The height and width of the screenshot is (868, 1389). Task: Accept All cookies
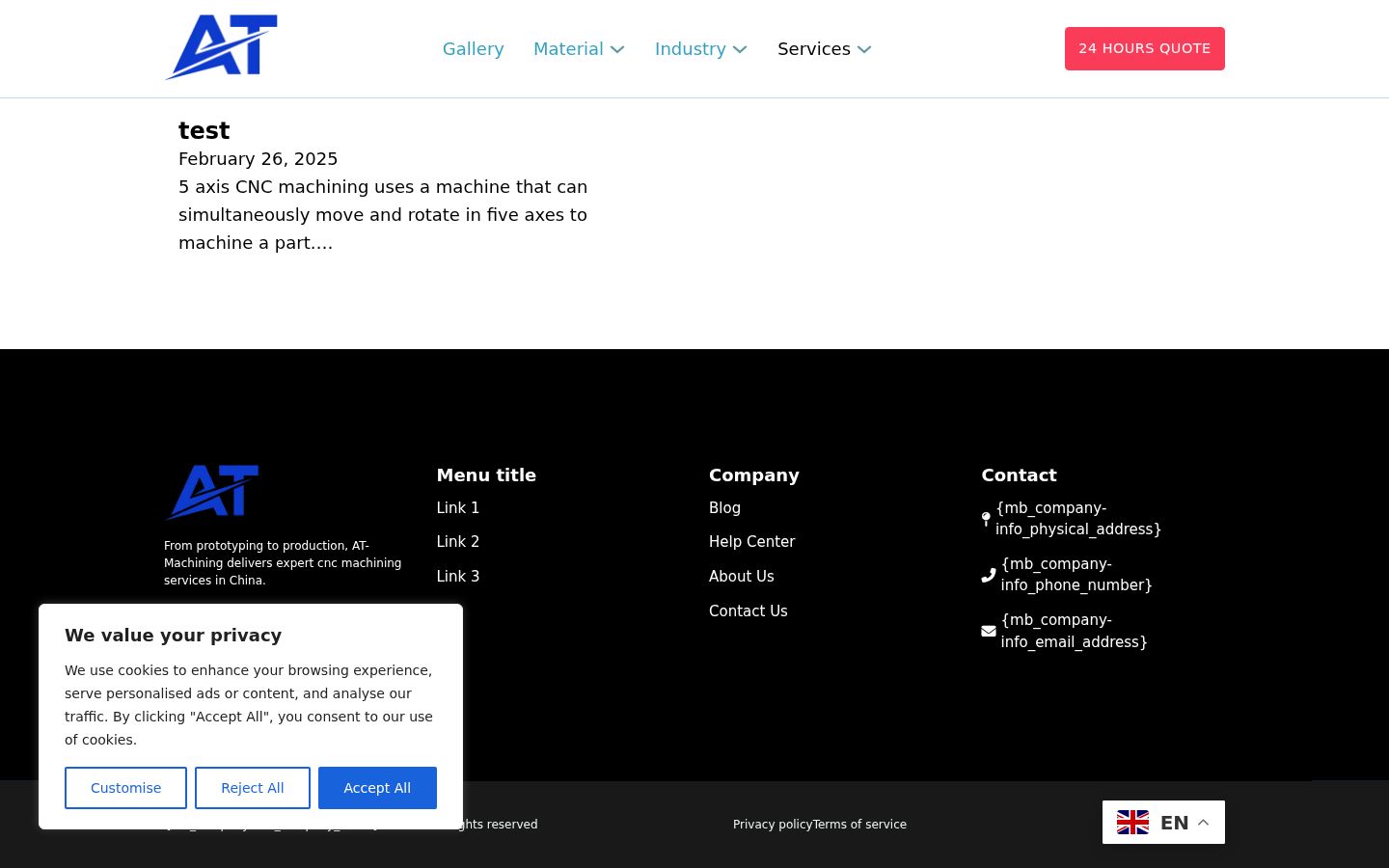[377, 788]
